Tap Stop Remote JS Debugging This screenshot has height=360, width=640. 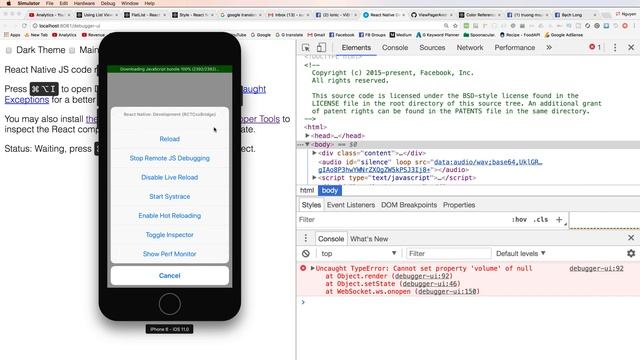coord(170,158)
